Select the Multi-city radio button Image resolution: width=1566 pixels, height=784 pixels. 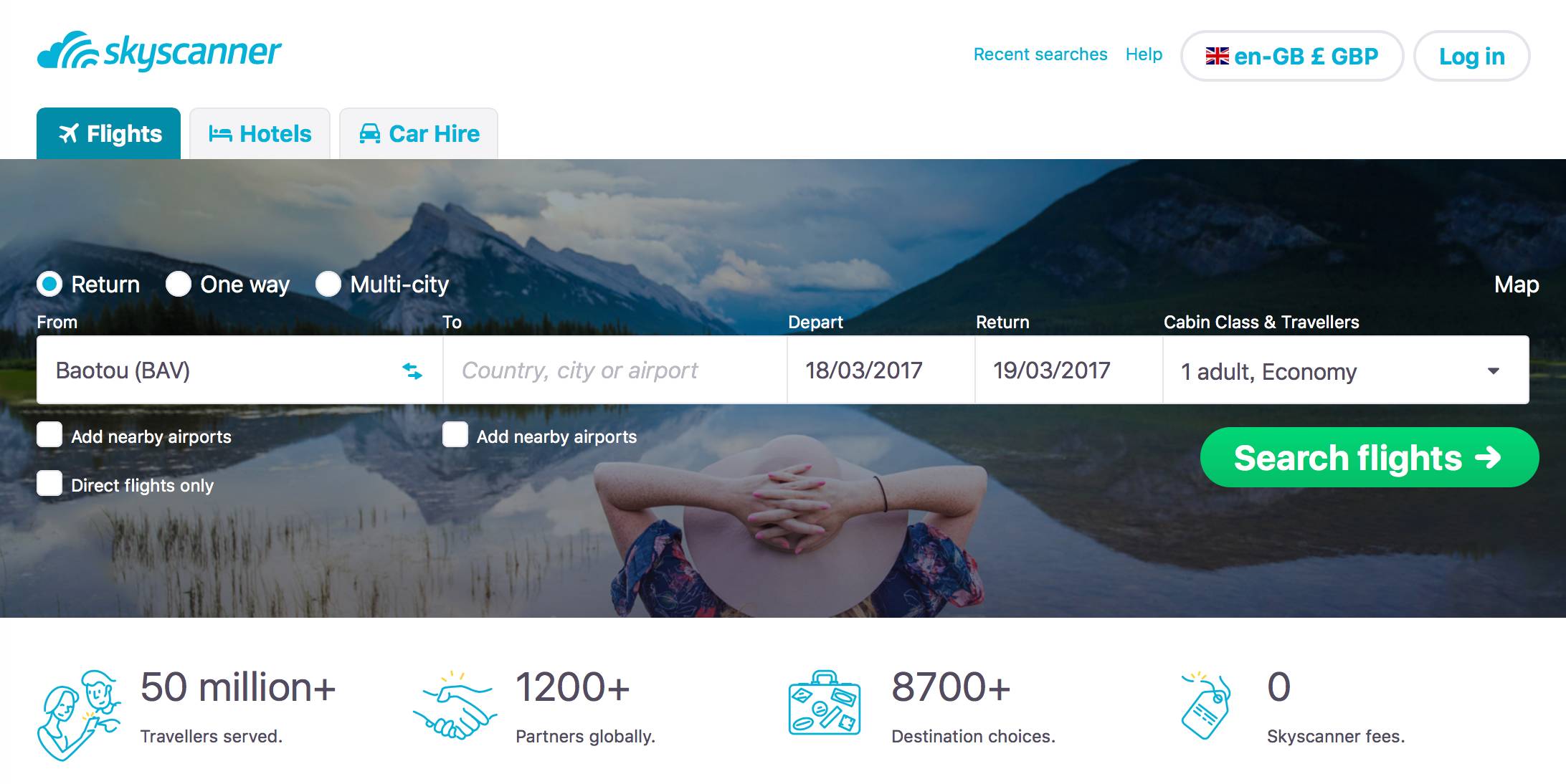[x=328, y=284]
